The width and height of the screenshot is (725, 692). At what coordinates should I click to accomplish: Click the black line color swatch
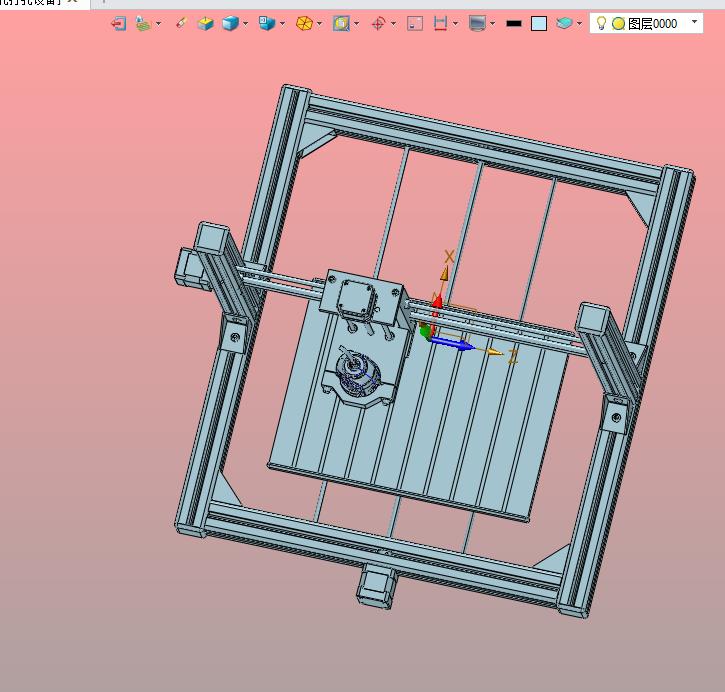click(514, 24)
